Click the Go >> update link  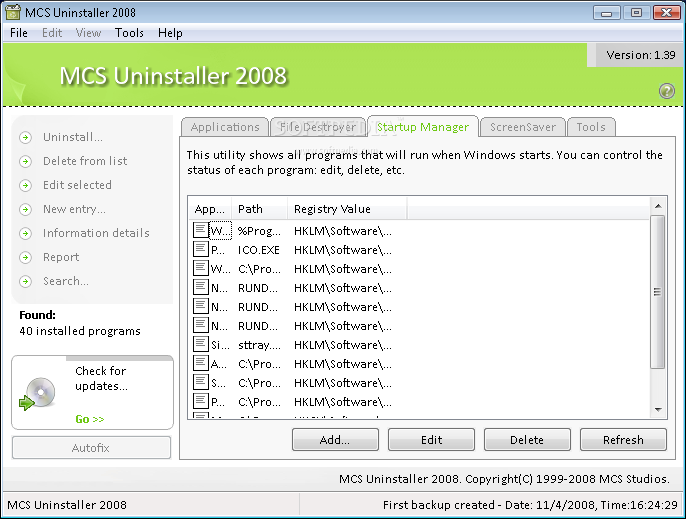click(90, 419)
